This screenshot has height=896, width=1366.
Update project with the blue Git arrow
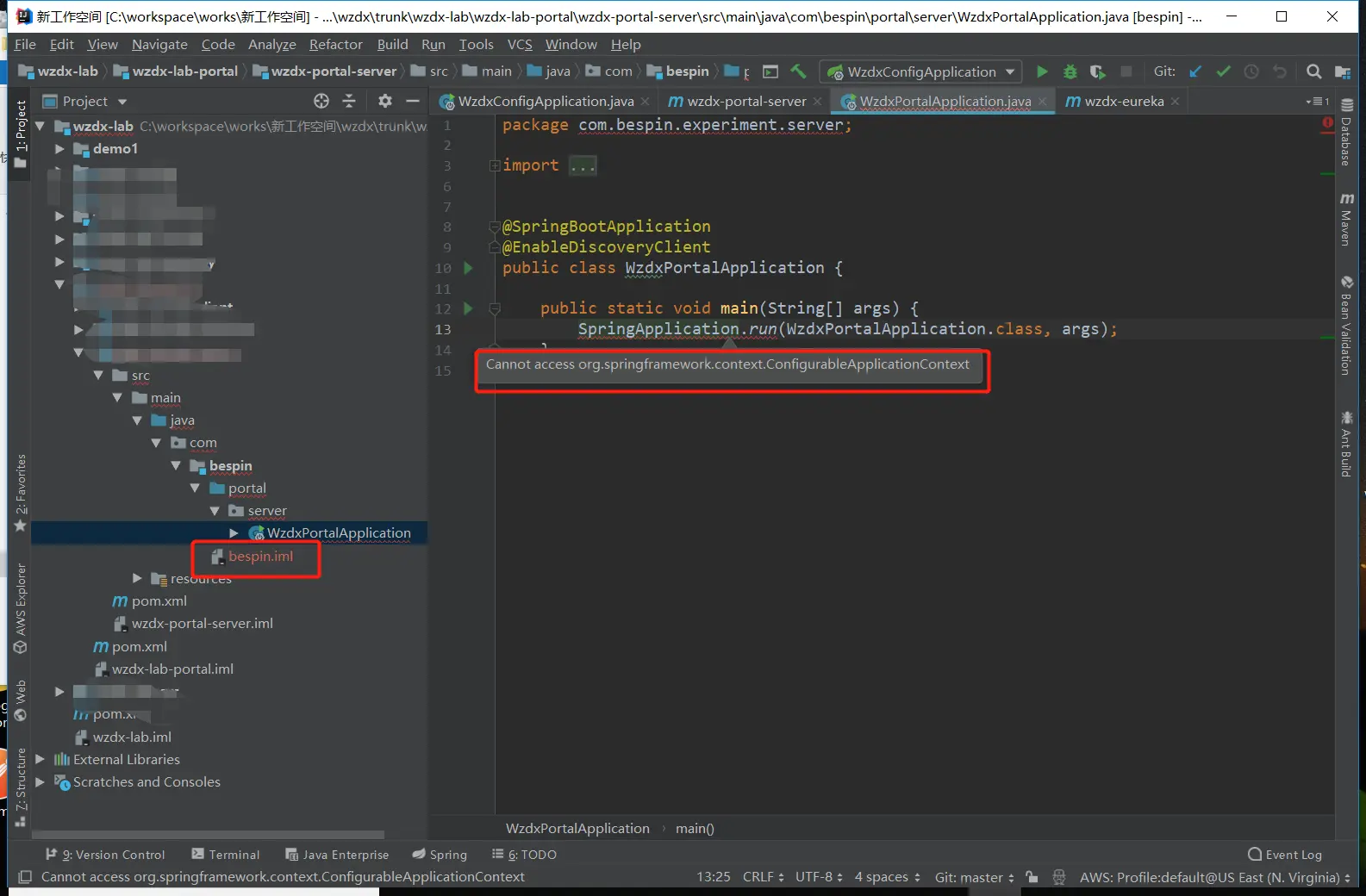1195,72
